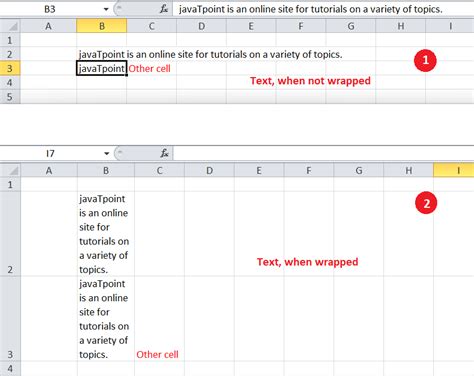Select column G header in top sheet
The image size is (474, 376).
(x=351, y=26)
